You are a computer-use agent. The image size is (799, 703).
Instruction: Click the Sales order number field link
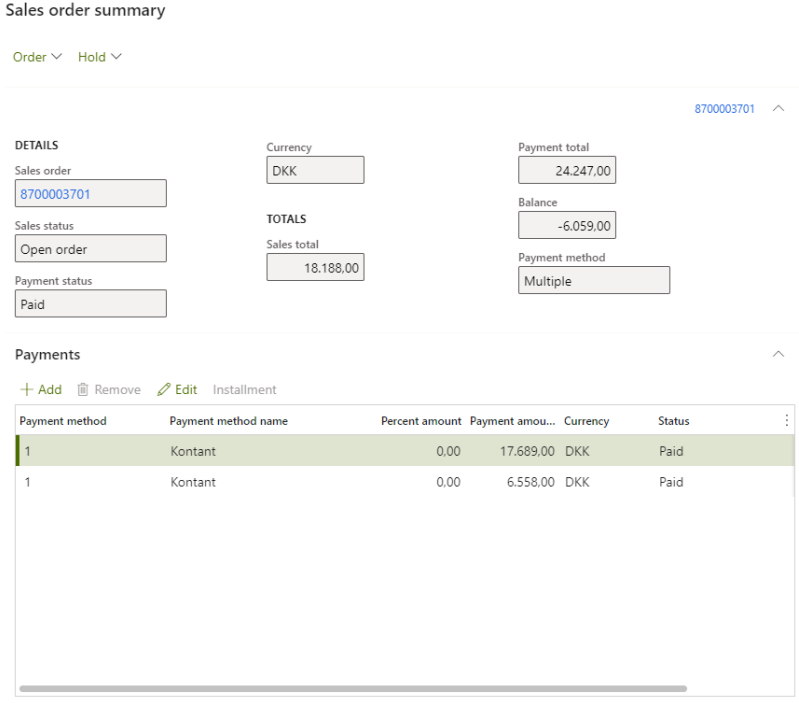click(55, 194)
